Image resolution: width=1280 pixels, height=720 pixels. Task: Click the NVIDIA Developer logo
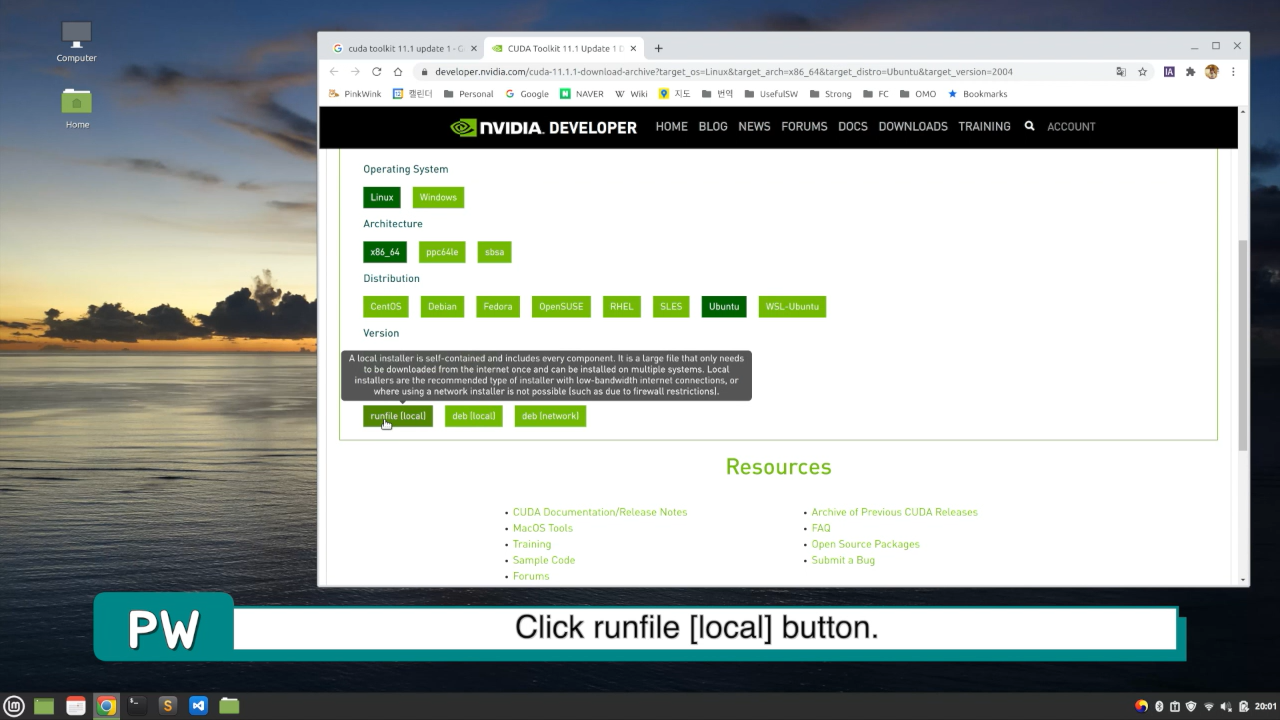pyautogui.click(x=543, y=127)
